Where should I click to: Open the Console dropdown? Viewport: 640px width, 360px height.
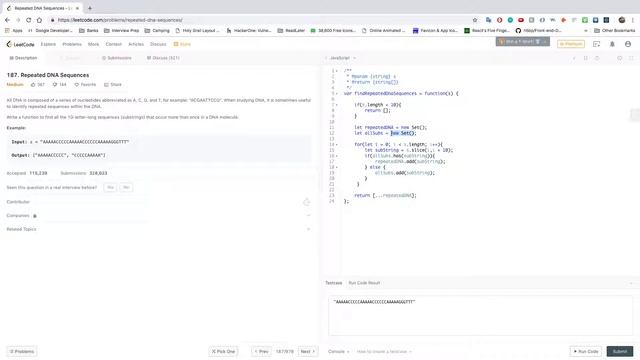[x=338, y=351]
